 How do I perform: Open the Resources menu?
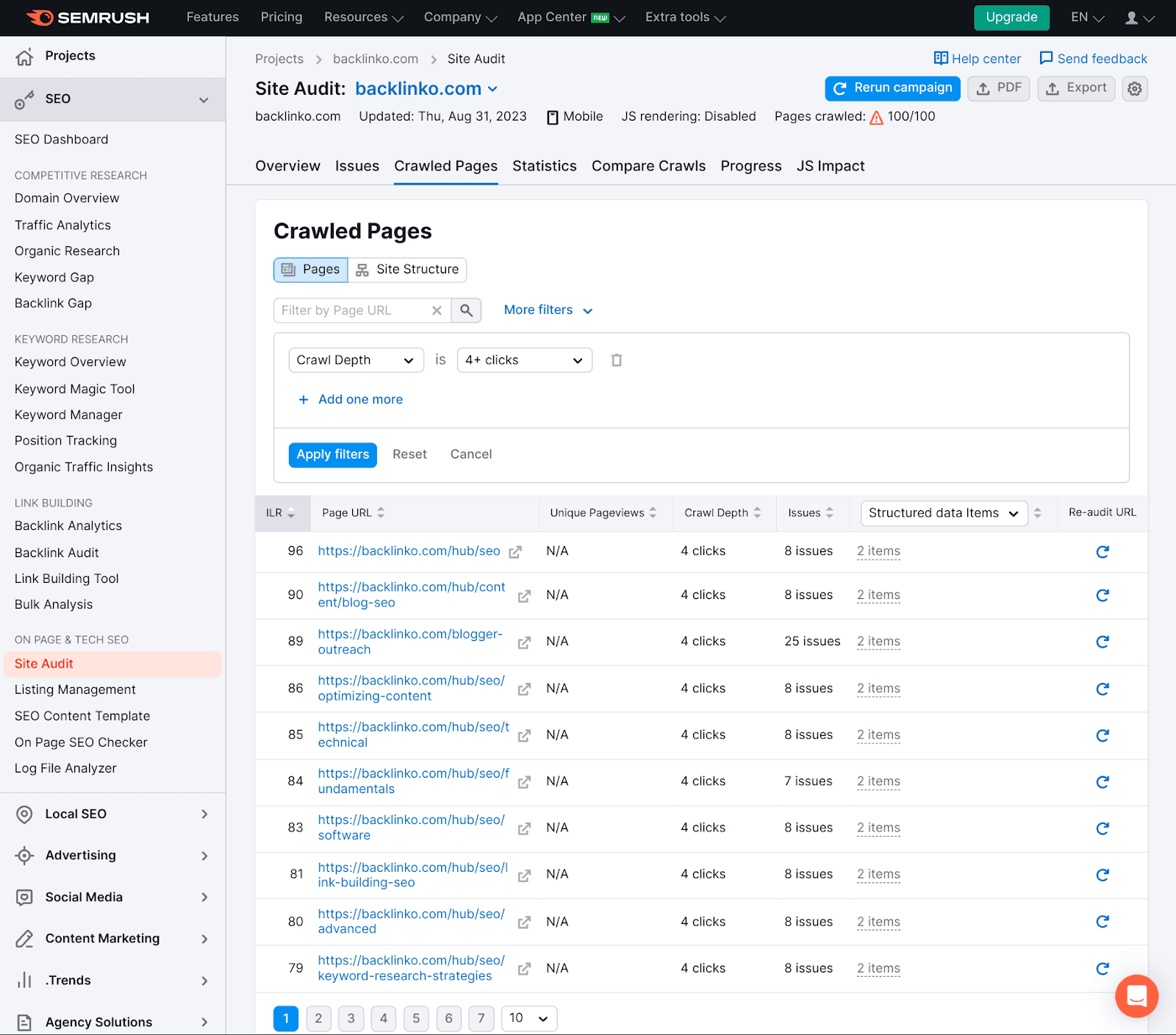tap(364, 18)
